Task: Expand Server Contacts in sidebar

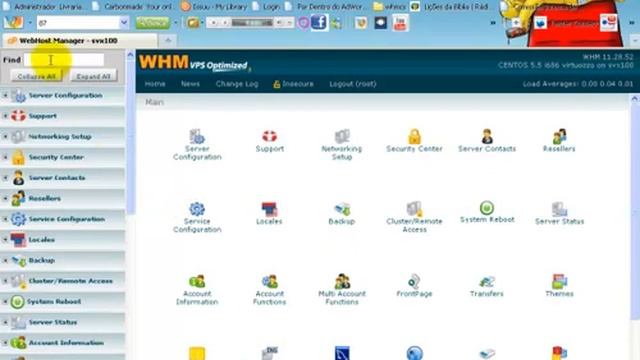Action: [x=6, y=178]
